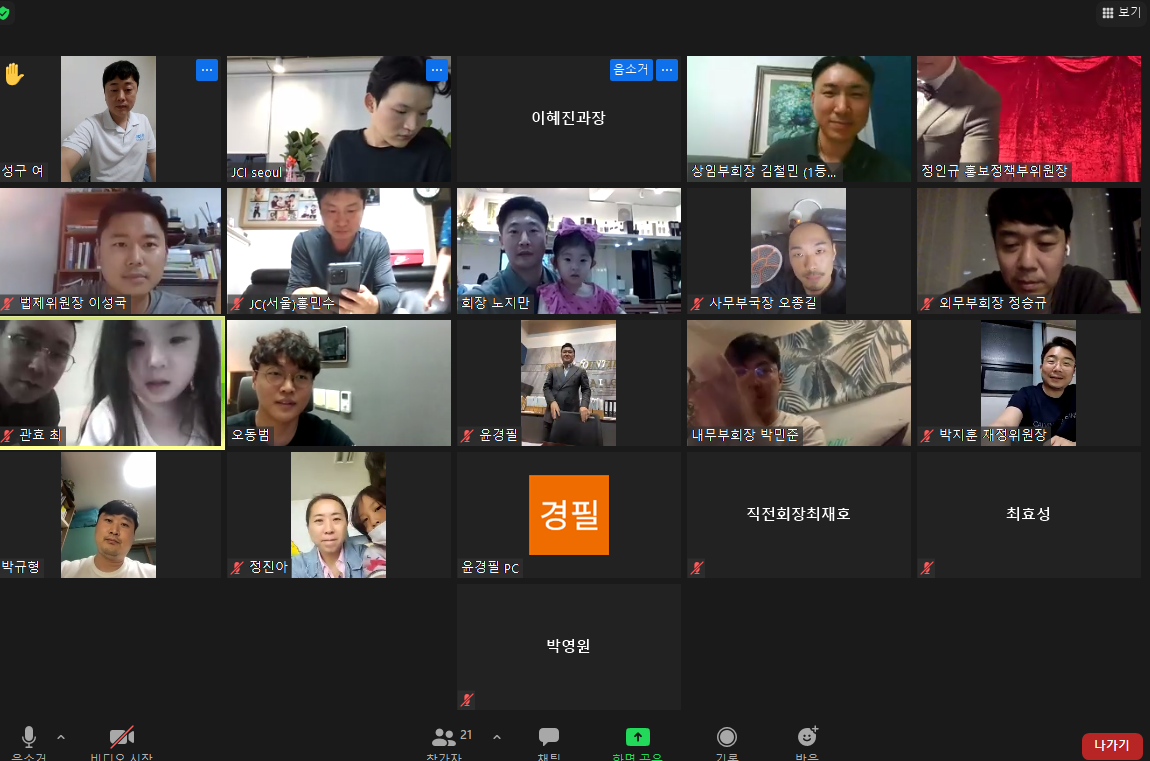Mute microphone with the mic icon

pyautogui.click(x=29, y=738)
